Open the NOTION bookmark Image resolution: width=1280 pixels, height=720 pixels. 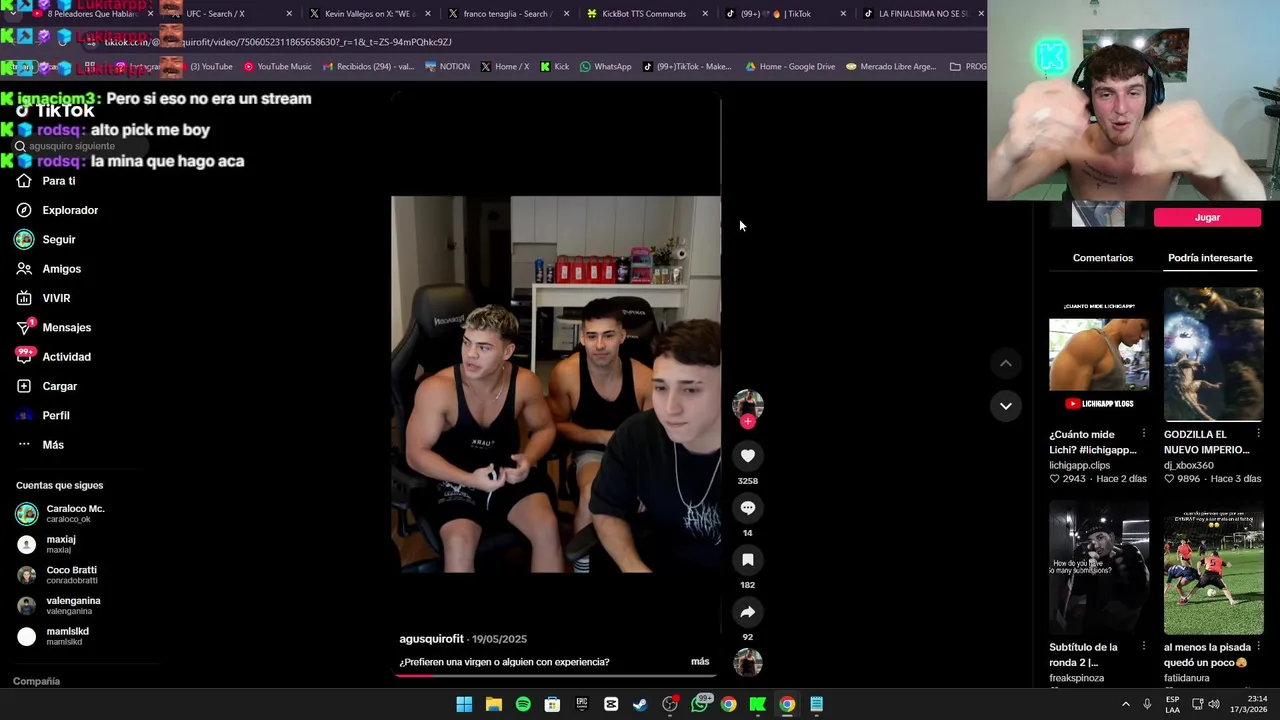point(447,67)
